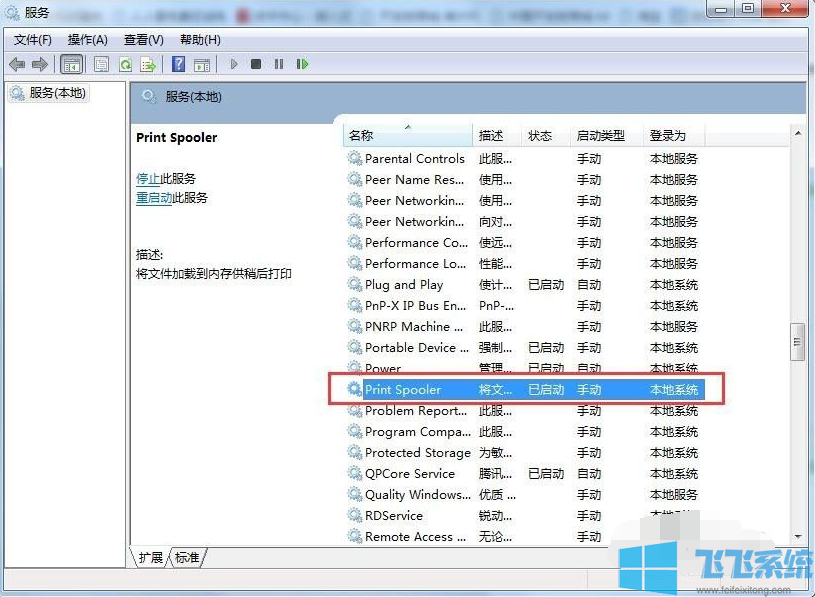Open the 操作(A) menu
This screenshot has height=597, width=815.
(x=87, y=40)
